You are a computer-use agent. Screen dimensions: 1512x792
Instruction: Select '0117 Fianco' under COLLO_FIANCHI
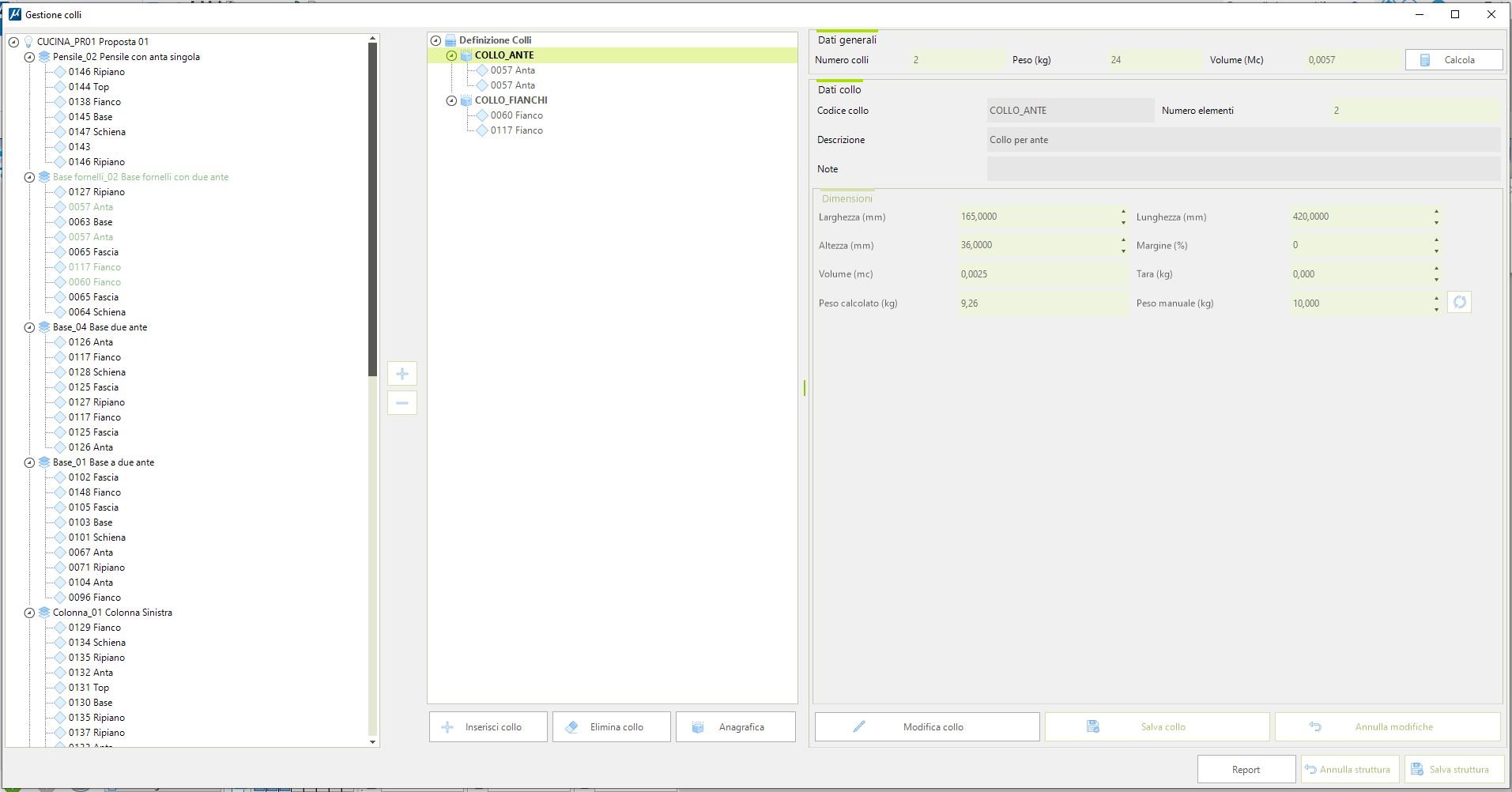516,130
